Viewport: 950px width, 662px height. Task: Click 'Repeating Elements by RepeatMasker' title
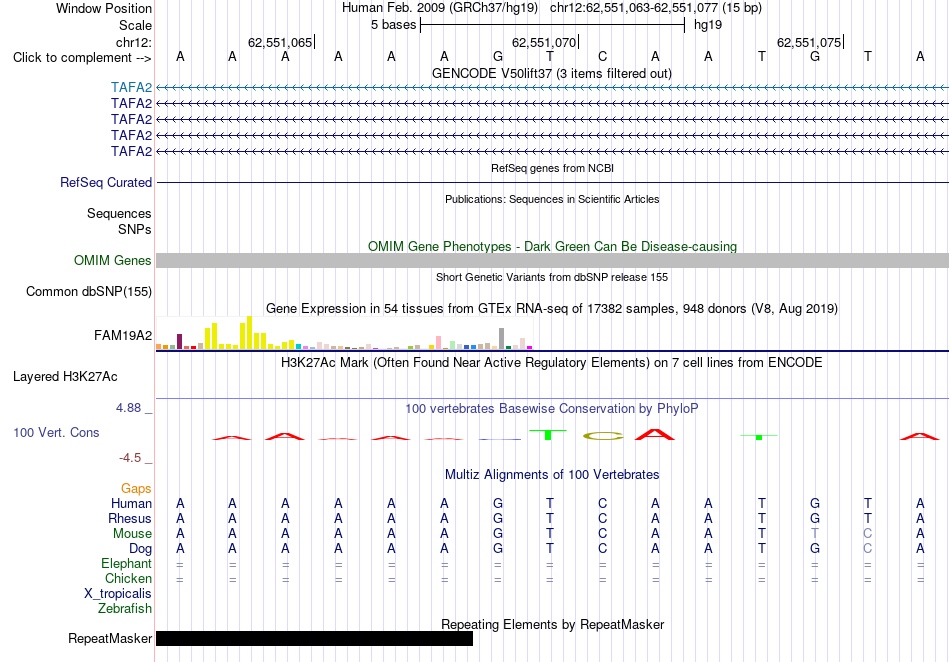(553, 624)
